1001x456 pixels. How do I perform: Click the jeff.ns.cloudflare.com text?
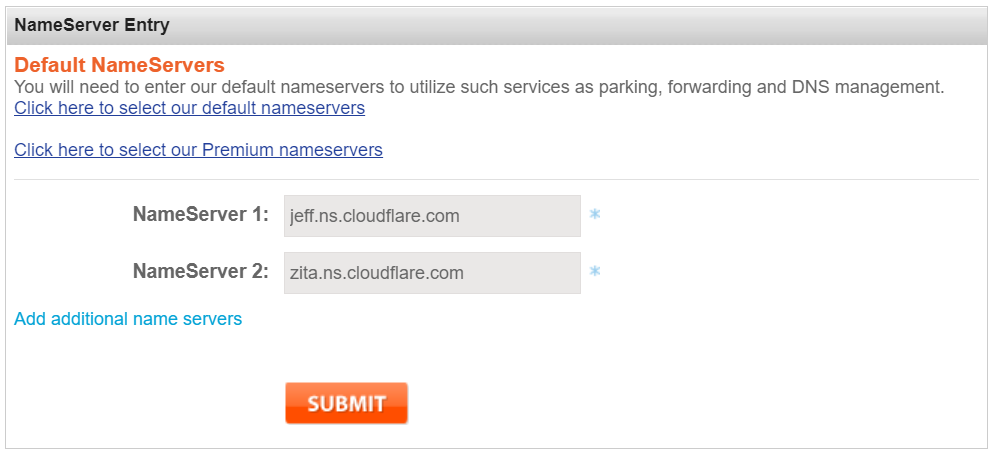tap(374, 216)
